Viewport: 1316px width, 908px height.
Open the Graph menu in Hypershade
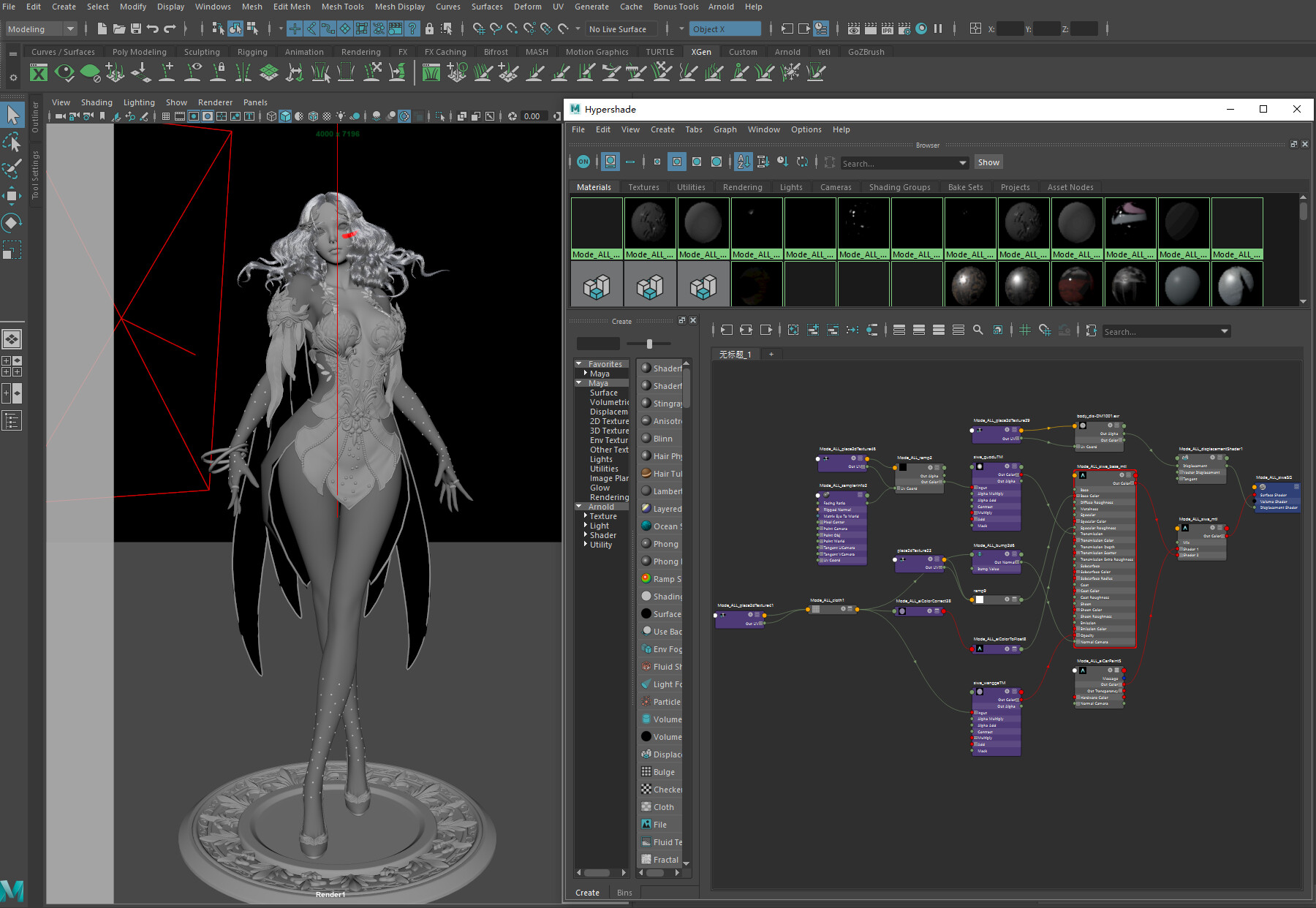(x=725, y=129)
